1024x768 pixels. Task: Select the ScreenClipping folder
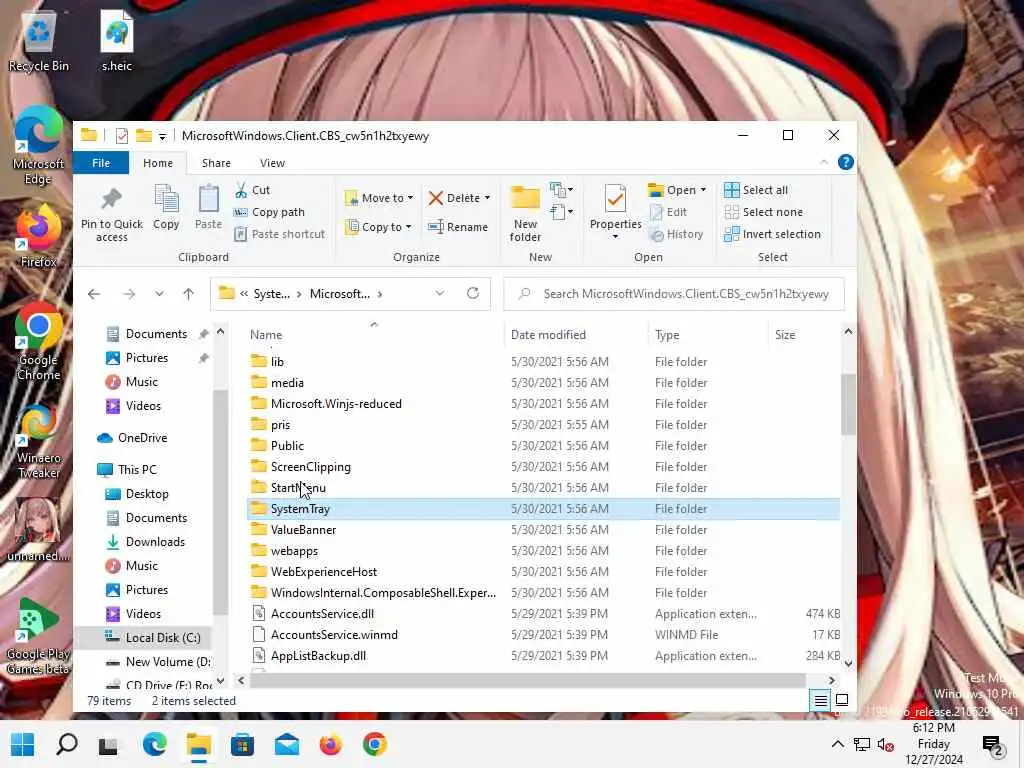coord(311,467)
